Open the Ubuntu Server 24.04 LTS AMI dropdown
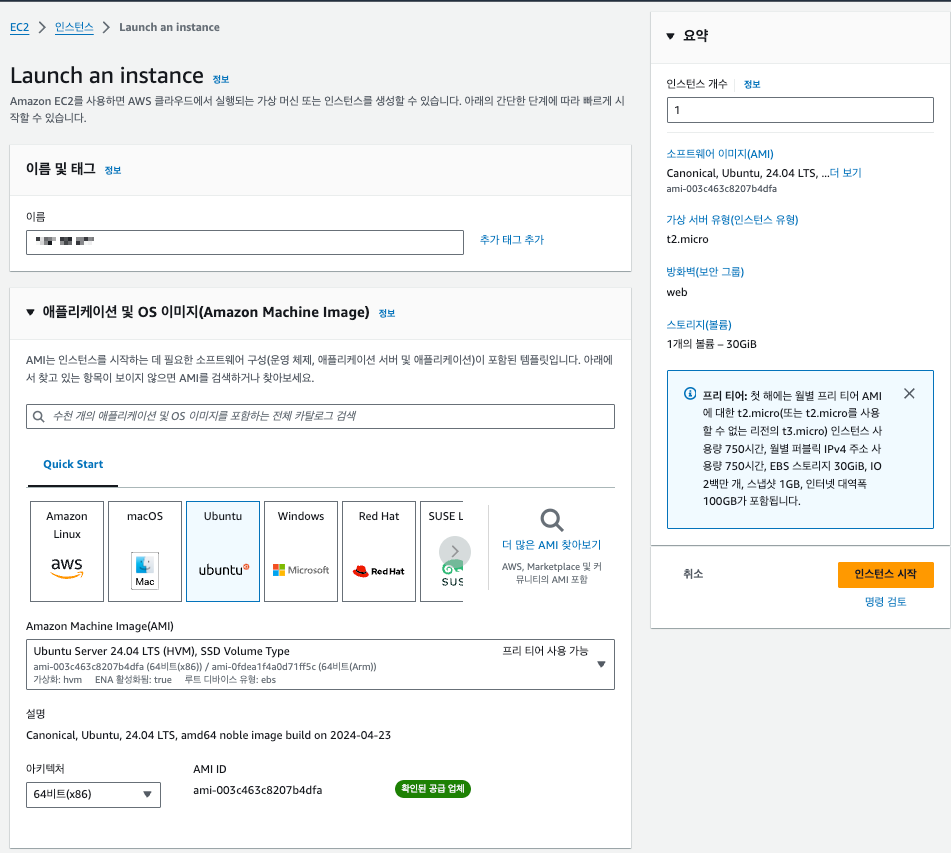This screenshot has height=853, width=951. [x=320, y=664]
